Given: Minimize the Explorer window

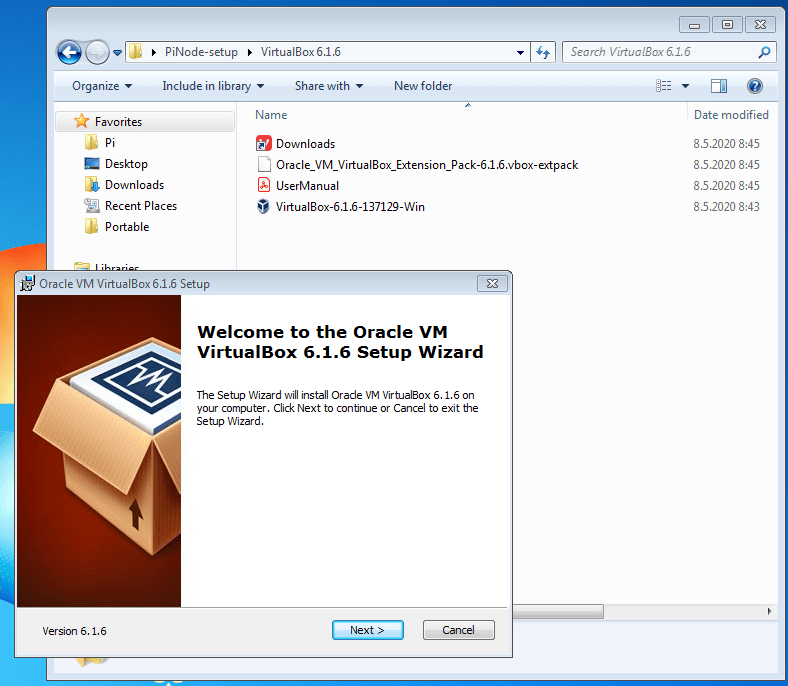Looking at the screenshot, I should point(694,25).
